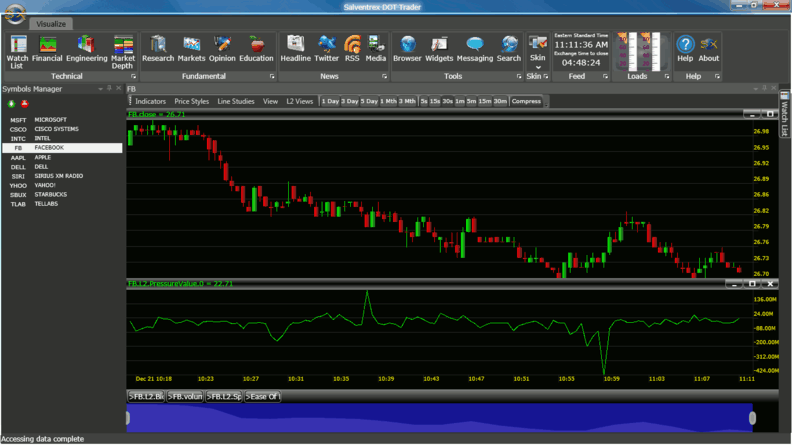Viewport: 792px width, 445px height.
Task: Open the Research icon
Action: [158, 49]
